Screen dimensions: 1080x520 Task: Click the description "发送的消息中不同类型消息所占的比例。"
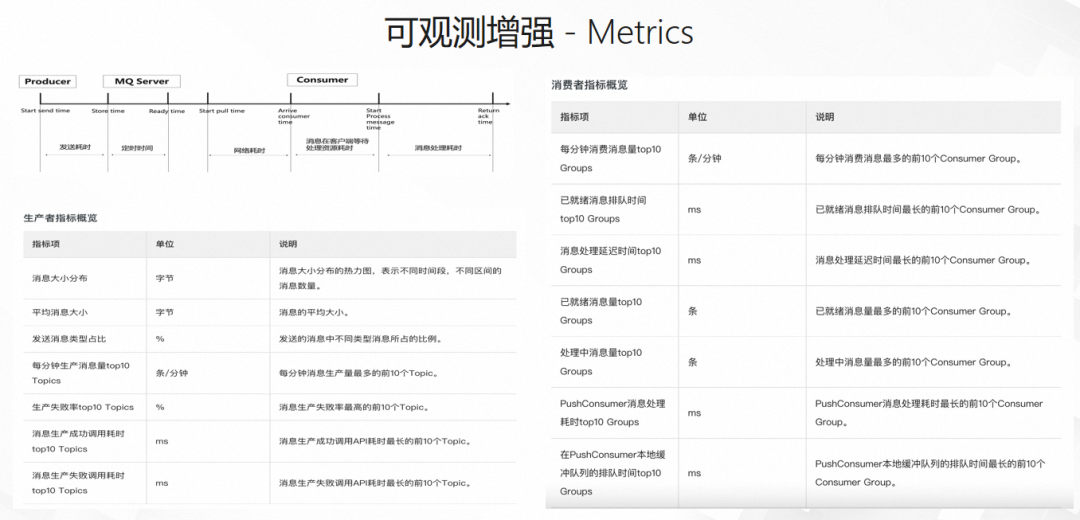[x=360, y=339]
